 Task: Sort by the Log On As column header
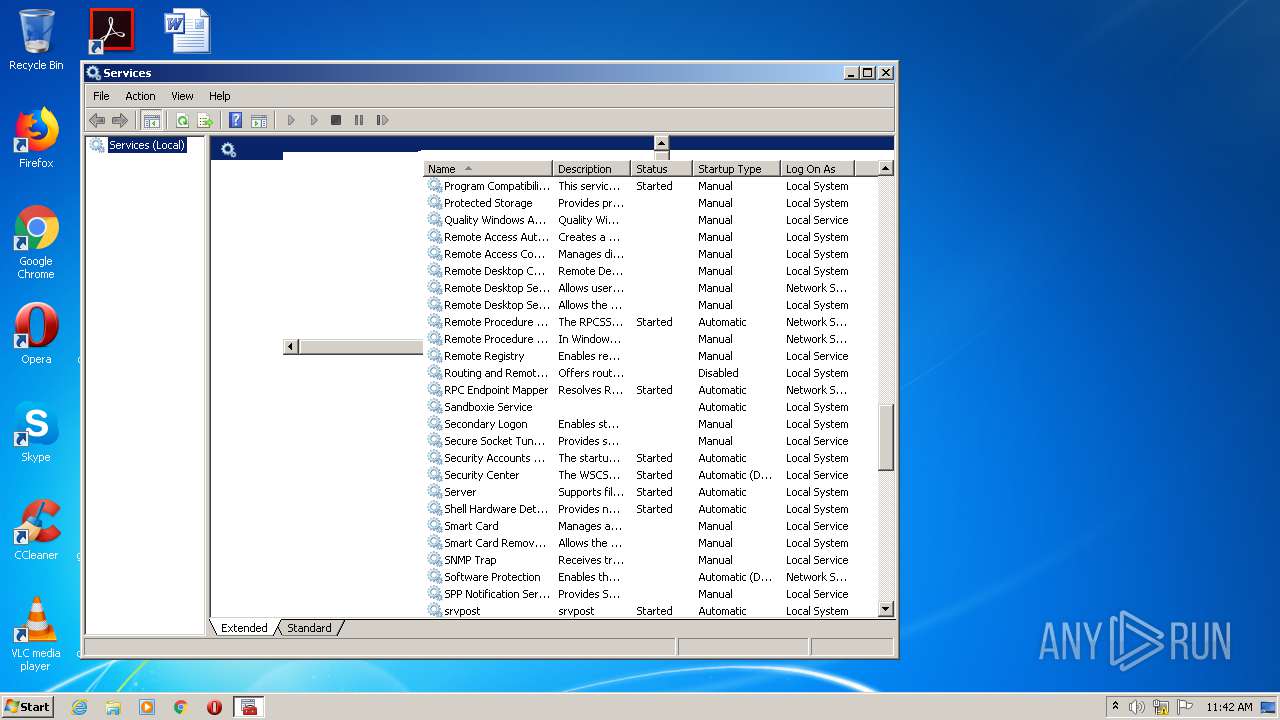tap(817, 169)
